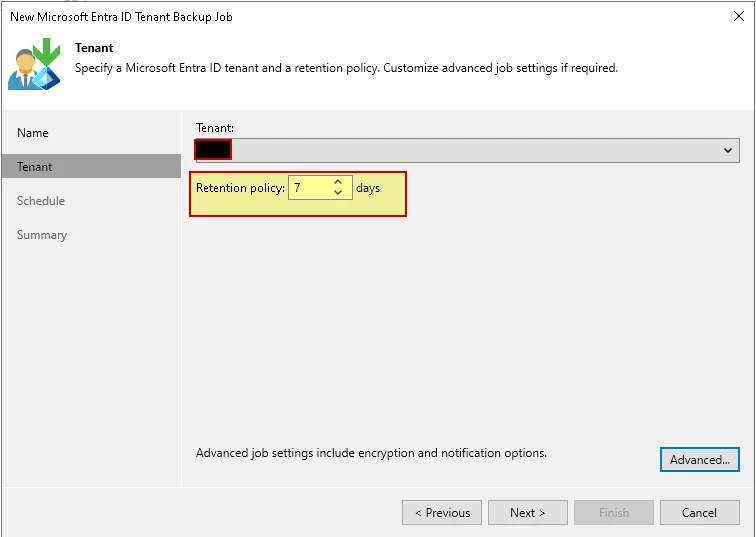
Task: Click the 'Tenant' heading in header
Action: click(x=94, y=48)
